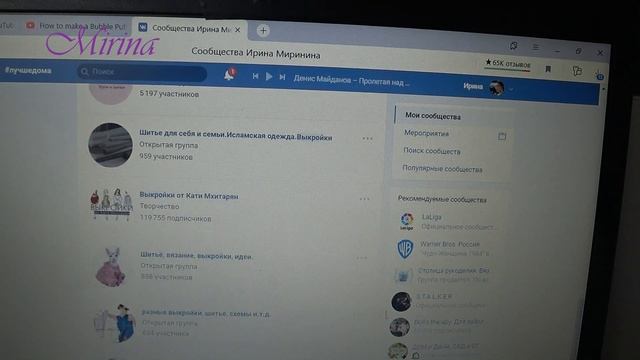Viewport: 640px width, 360px height.
Task: Open recommended community S.T.A.L.K.E.R.
Action: (x=434, y=296)
